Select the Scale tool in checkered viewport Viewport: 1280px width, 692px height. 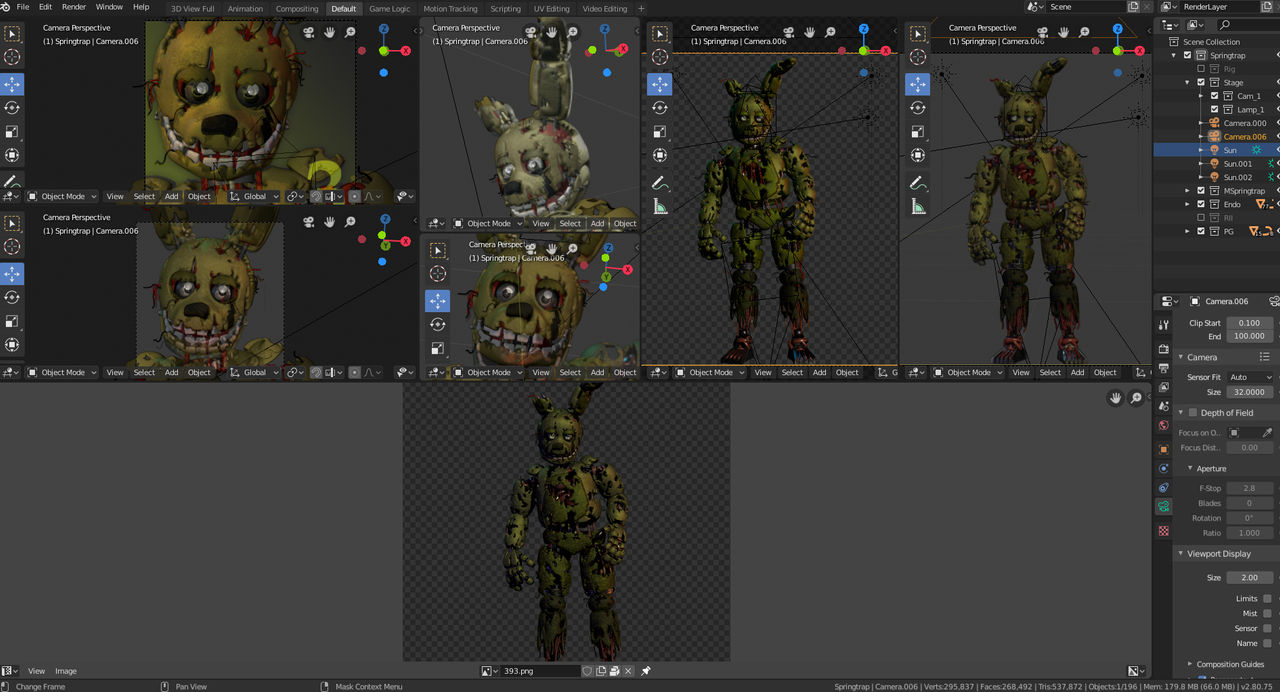659,132
